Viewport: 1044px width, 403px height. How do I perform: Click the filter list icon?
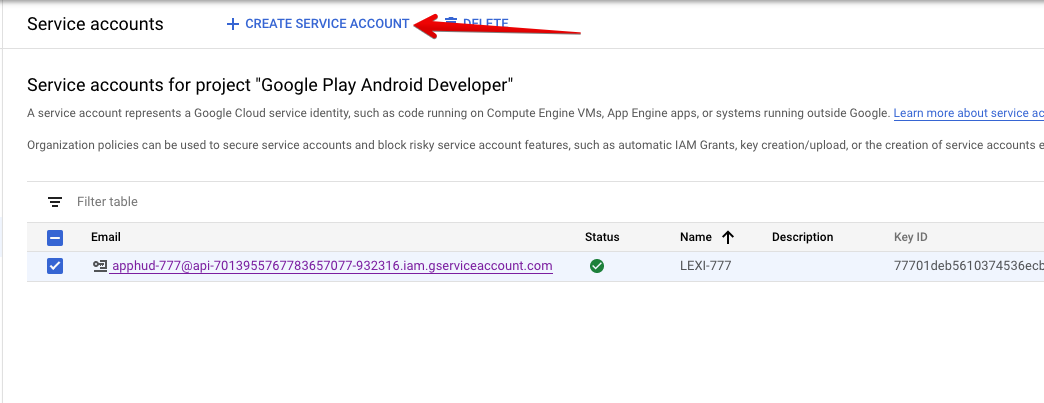coord(55,202)
